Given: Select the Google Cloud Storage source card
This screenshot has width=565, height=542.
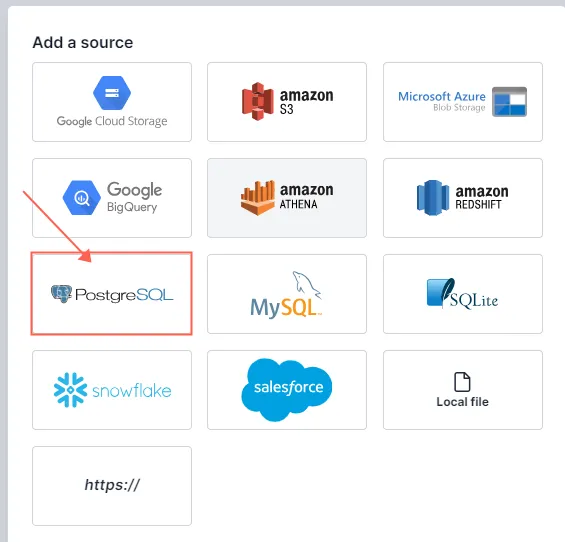Looking at the screenshot, I should tap(112, 102).
